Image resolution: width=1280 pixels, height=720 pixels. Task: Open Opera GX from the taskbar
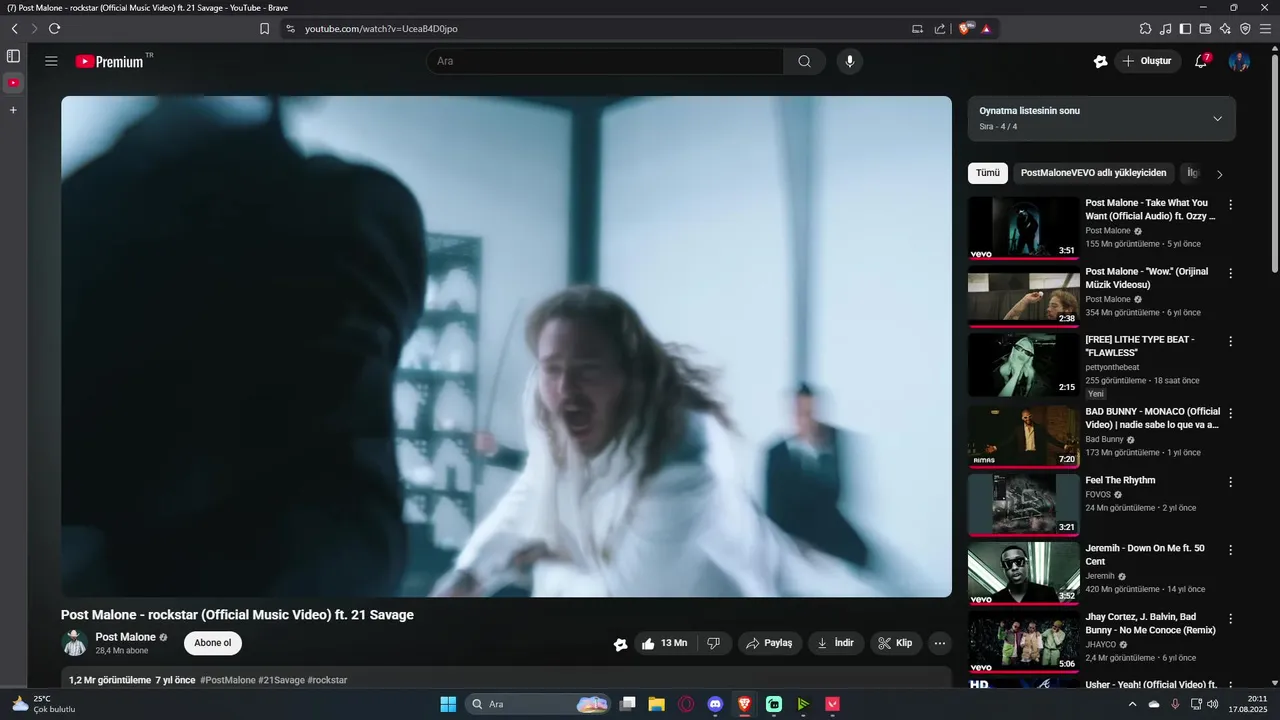(x=686, y=704)
